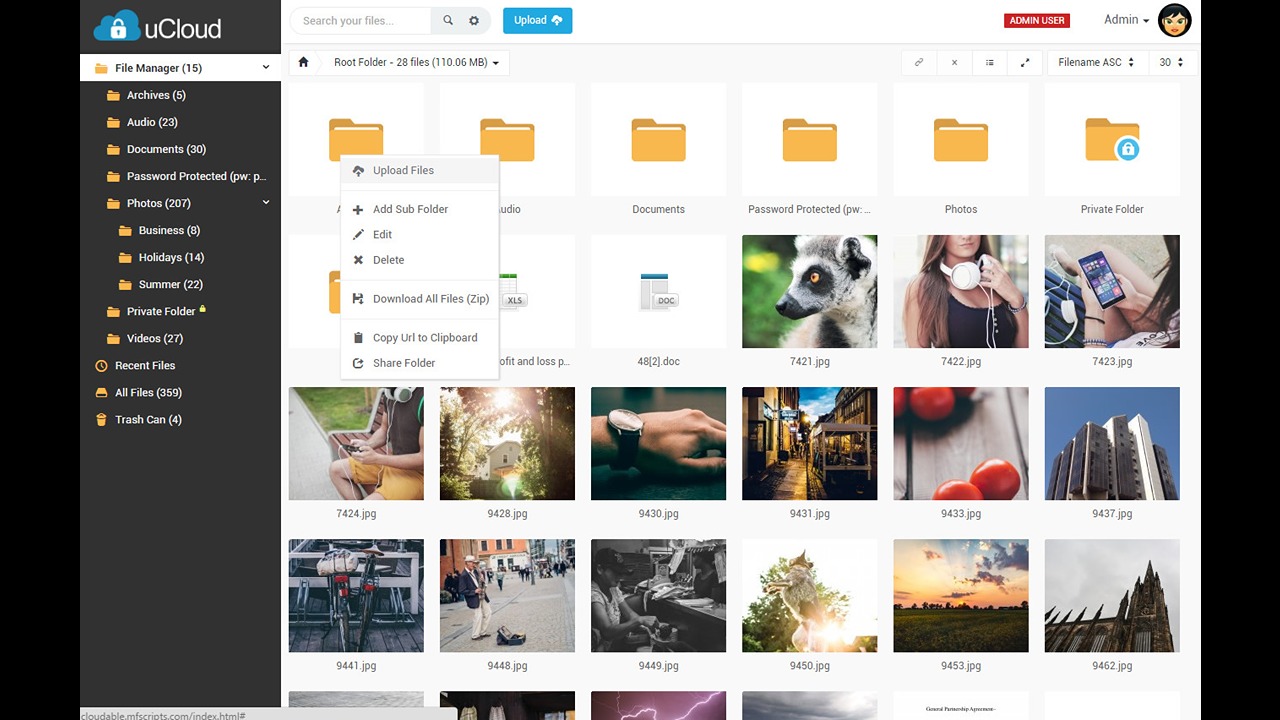1280x720 pixels.
Task: Click the clear selection X icon
Action: [954, 62]
